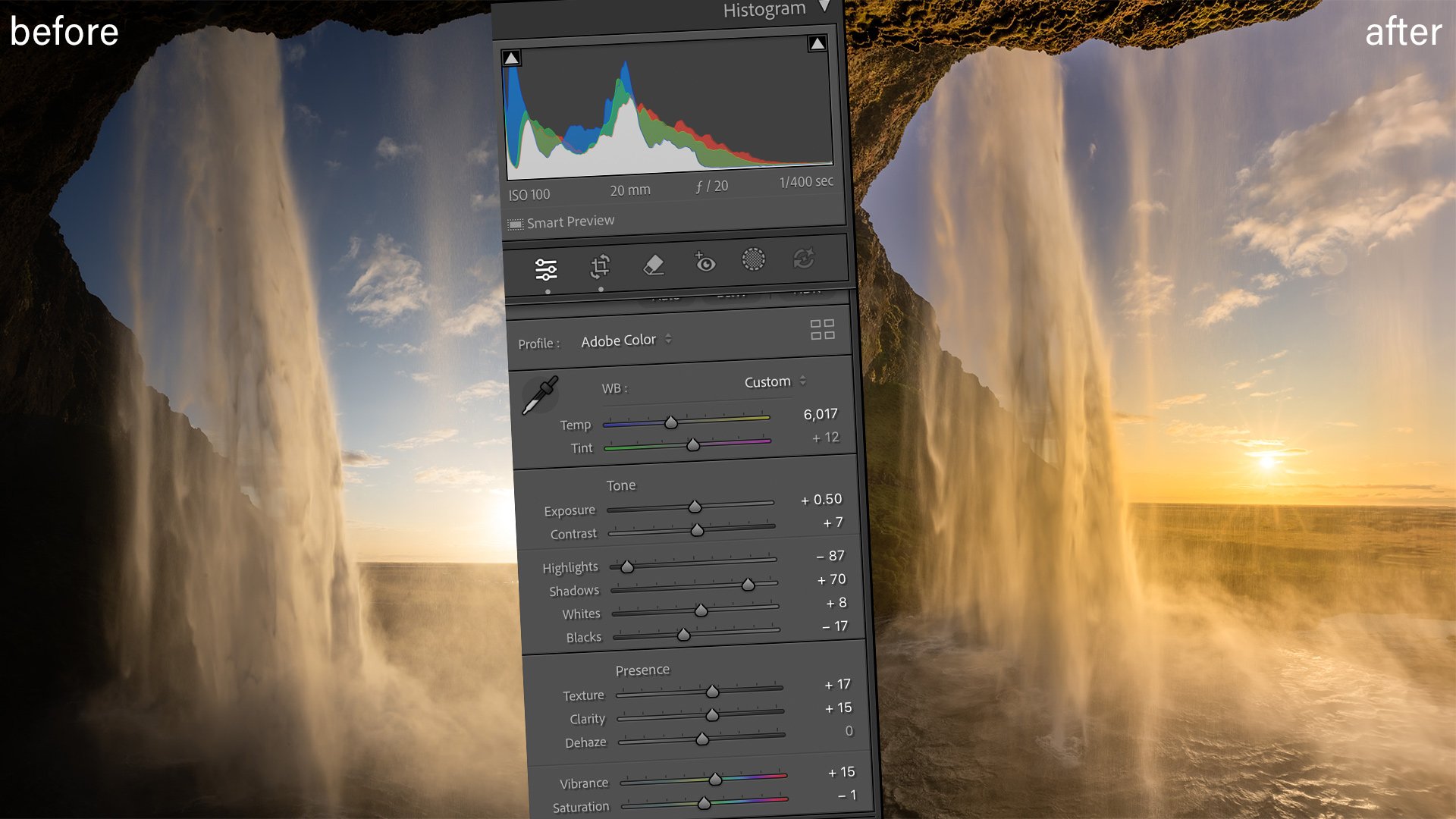Screen dimensions: 1456x819
Task: Open the WB Custom preset dropdown
Action: pos(775,381)
